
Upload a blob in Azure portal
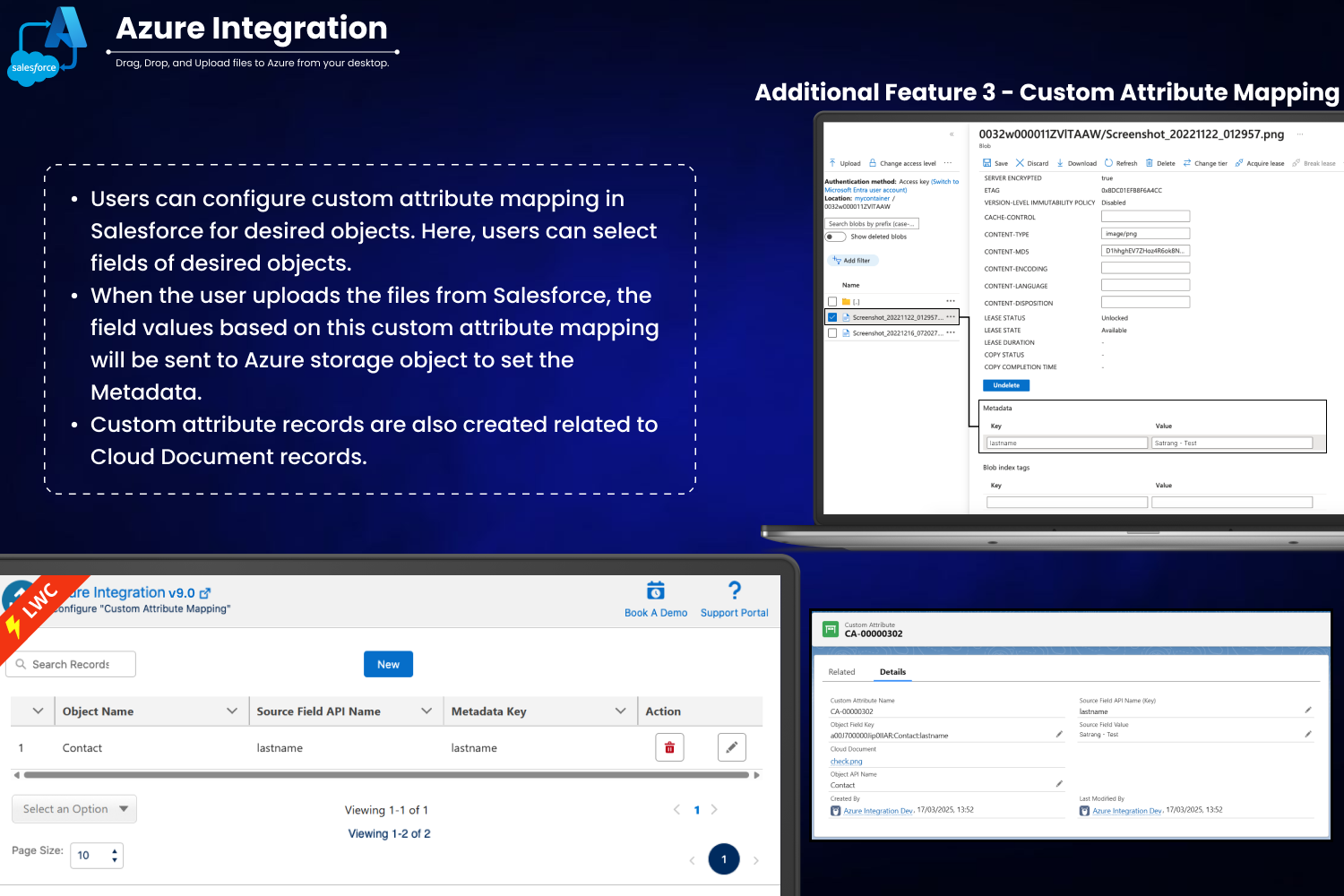(845, 163)
